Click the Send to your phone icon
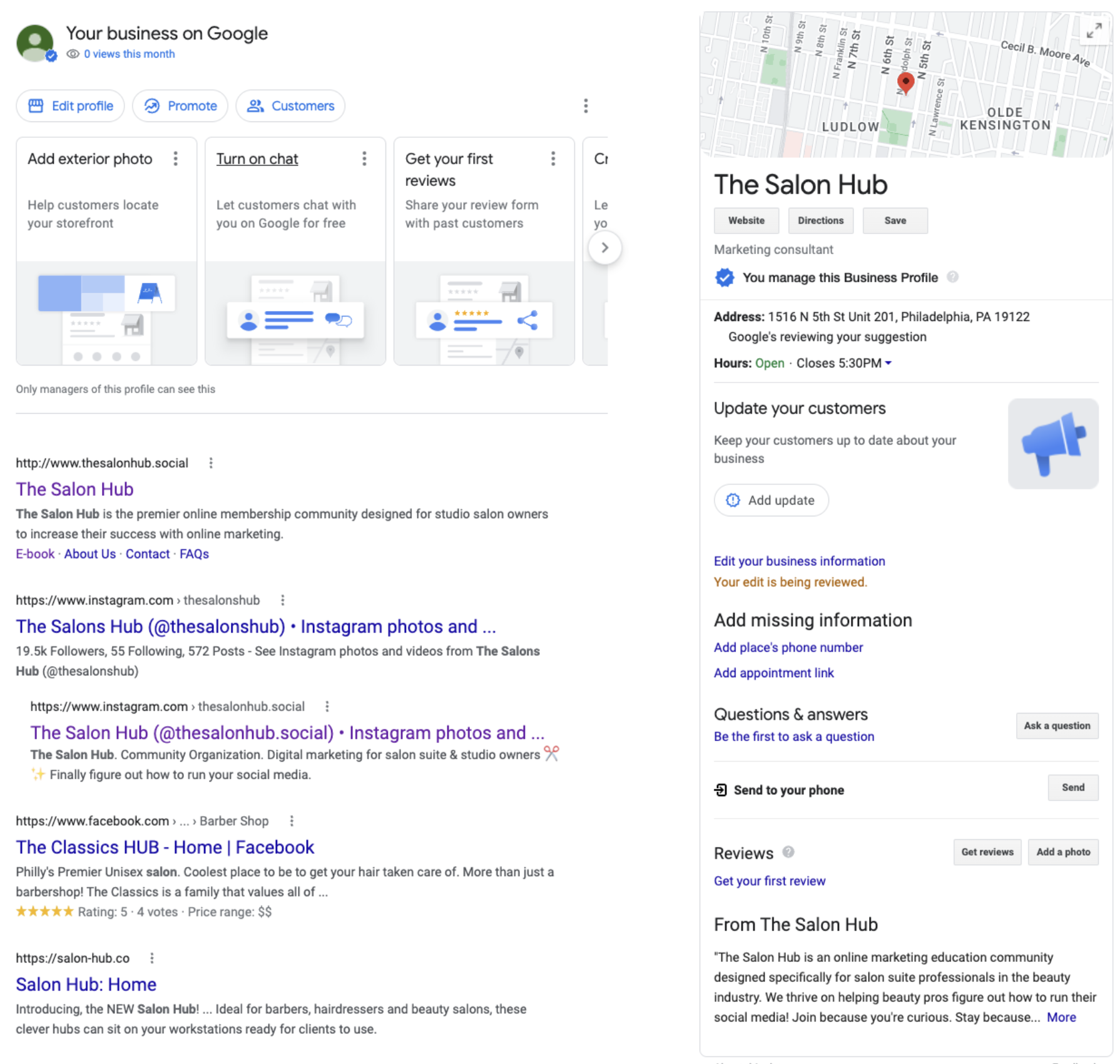This screenshot has height=1064, width=1120. pyautogui.click(x=721, y=790)
